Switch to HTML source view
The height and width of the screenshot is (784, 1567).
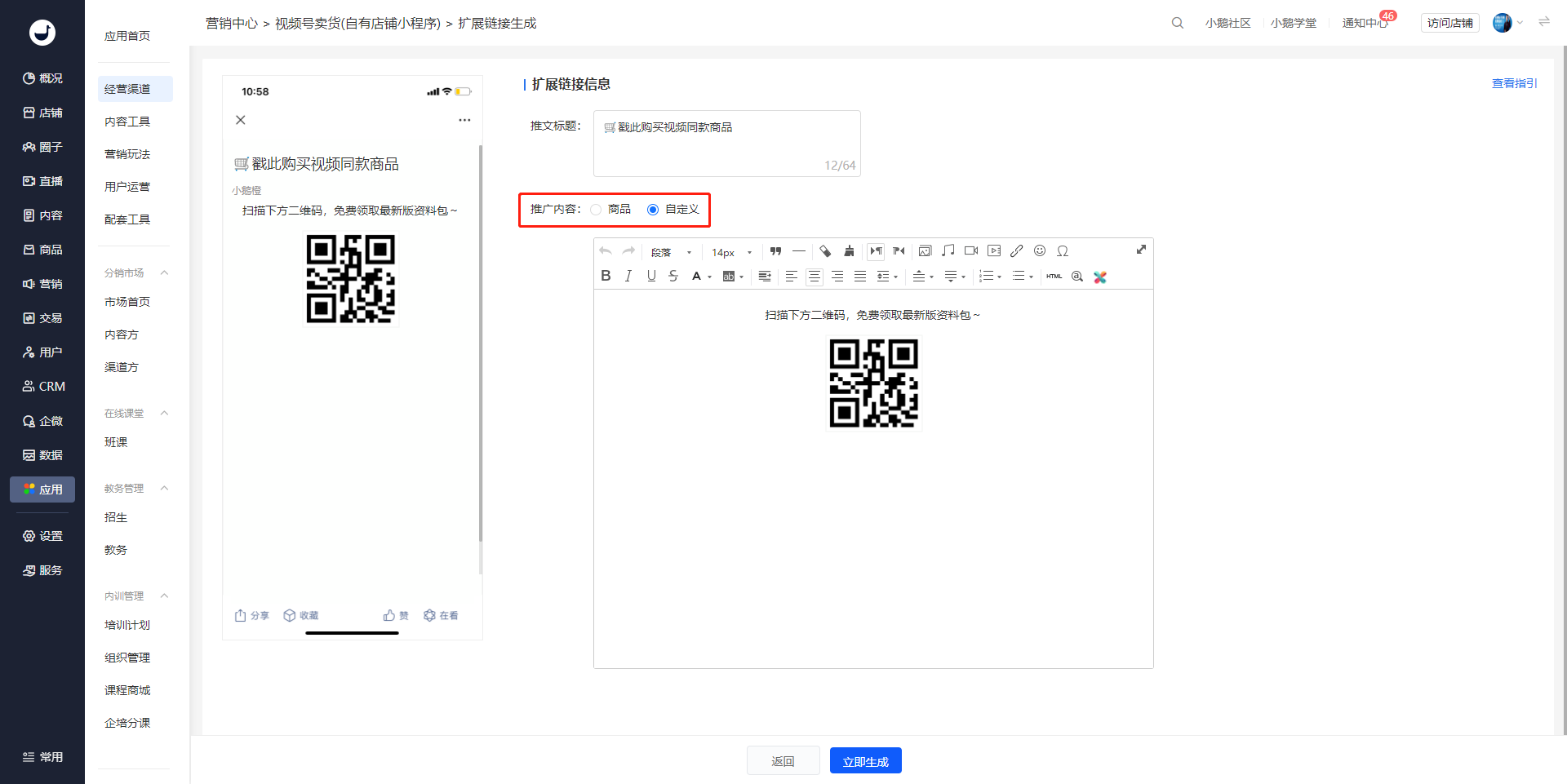1054,277
